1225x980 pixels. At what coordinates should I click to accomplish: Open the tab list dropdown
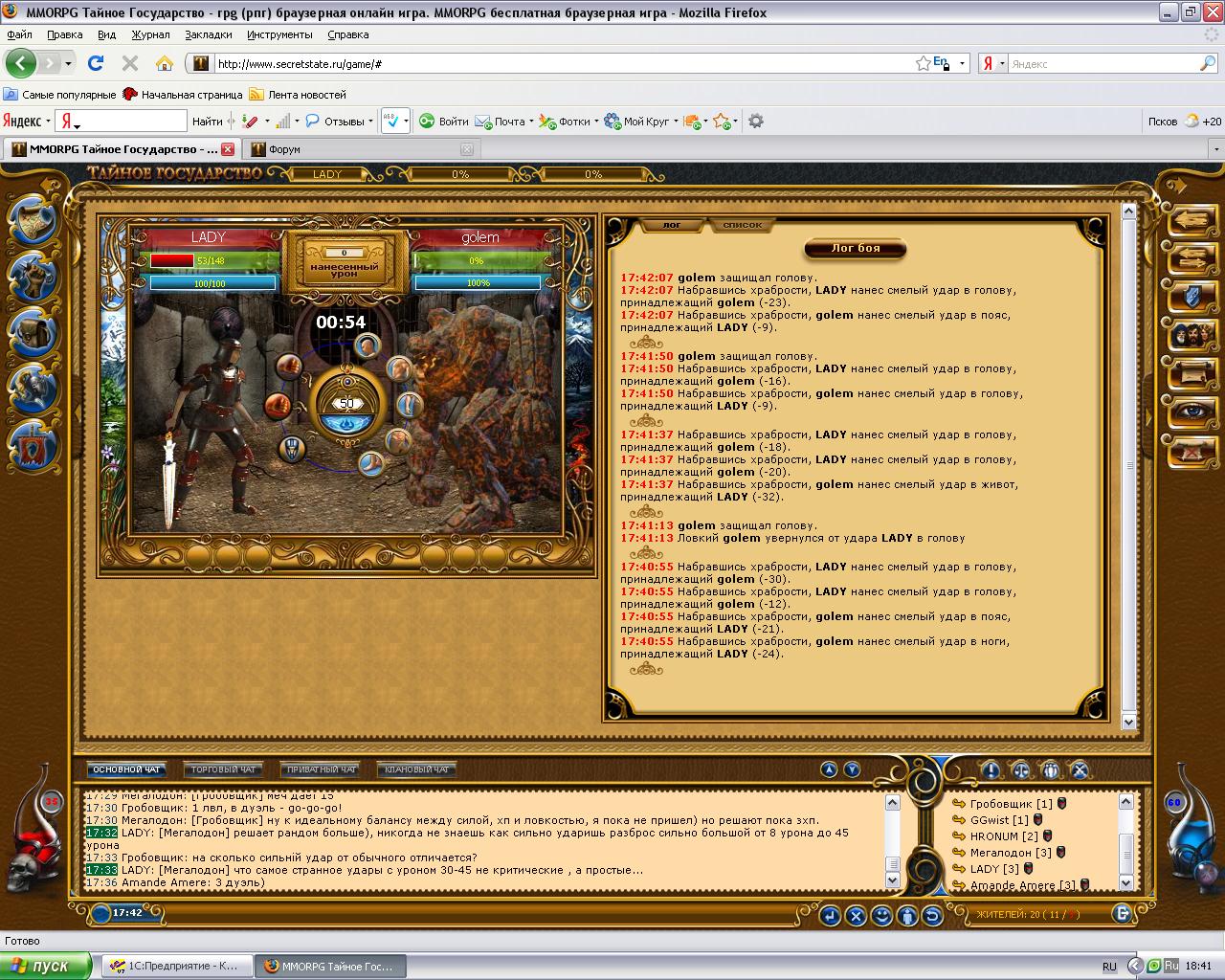[1216, 149]
